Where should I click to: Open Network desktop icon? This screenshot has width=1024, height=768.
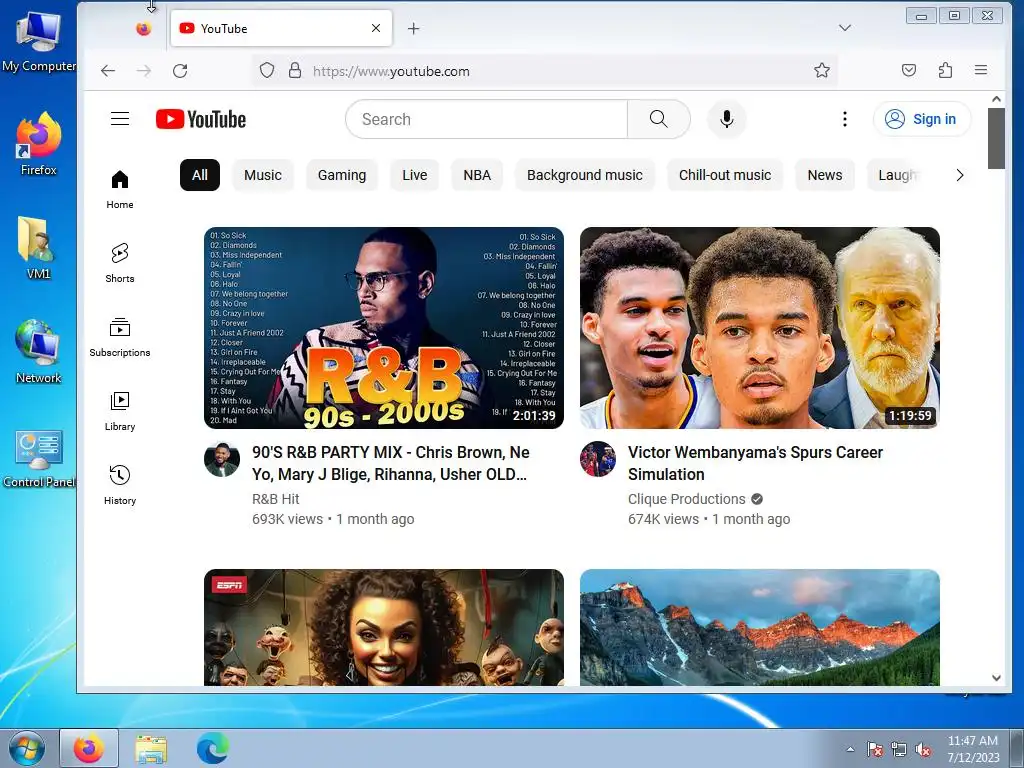[39, 352]
